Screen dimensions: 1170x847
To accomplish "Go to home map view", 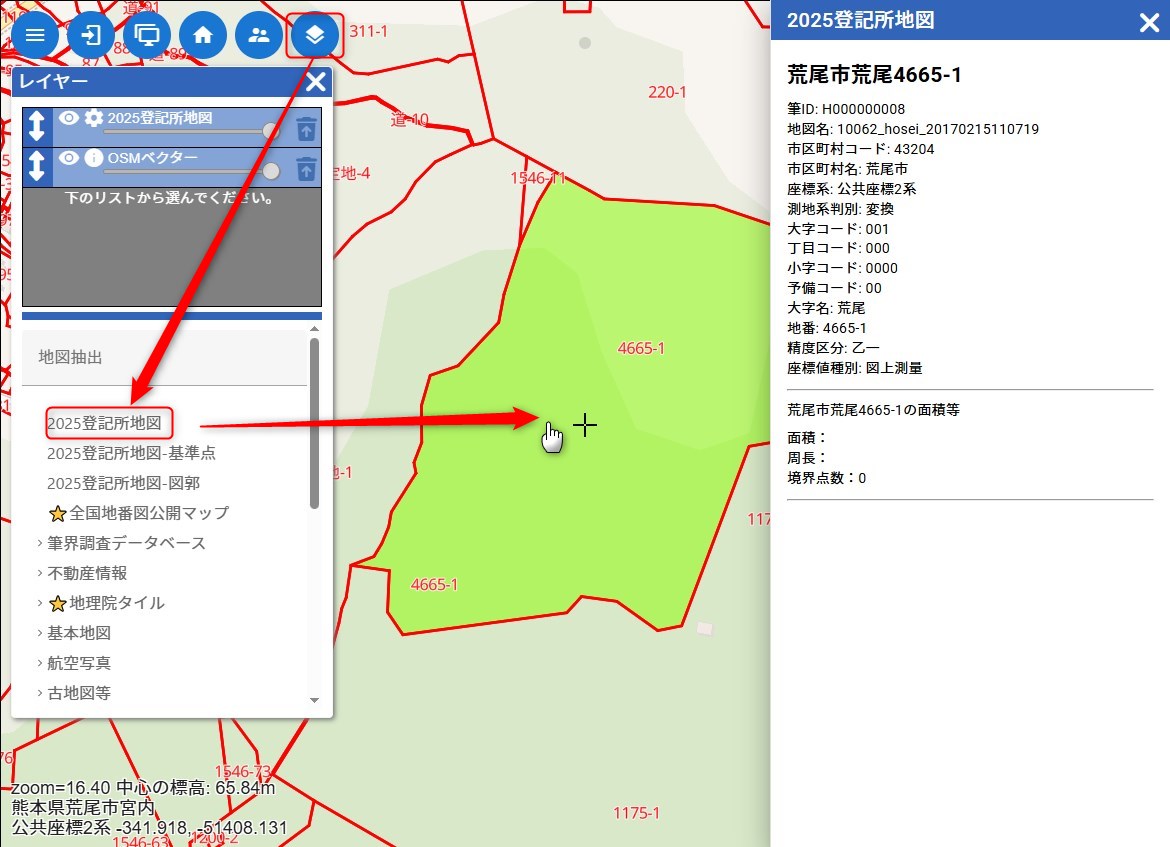I will [203, 35].
